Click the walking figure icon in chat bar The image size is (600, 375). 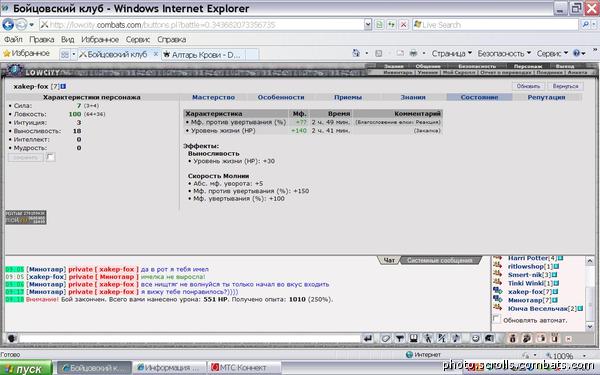tap(427, 338)
